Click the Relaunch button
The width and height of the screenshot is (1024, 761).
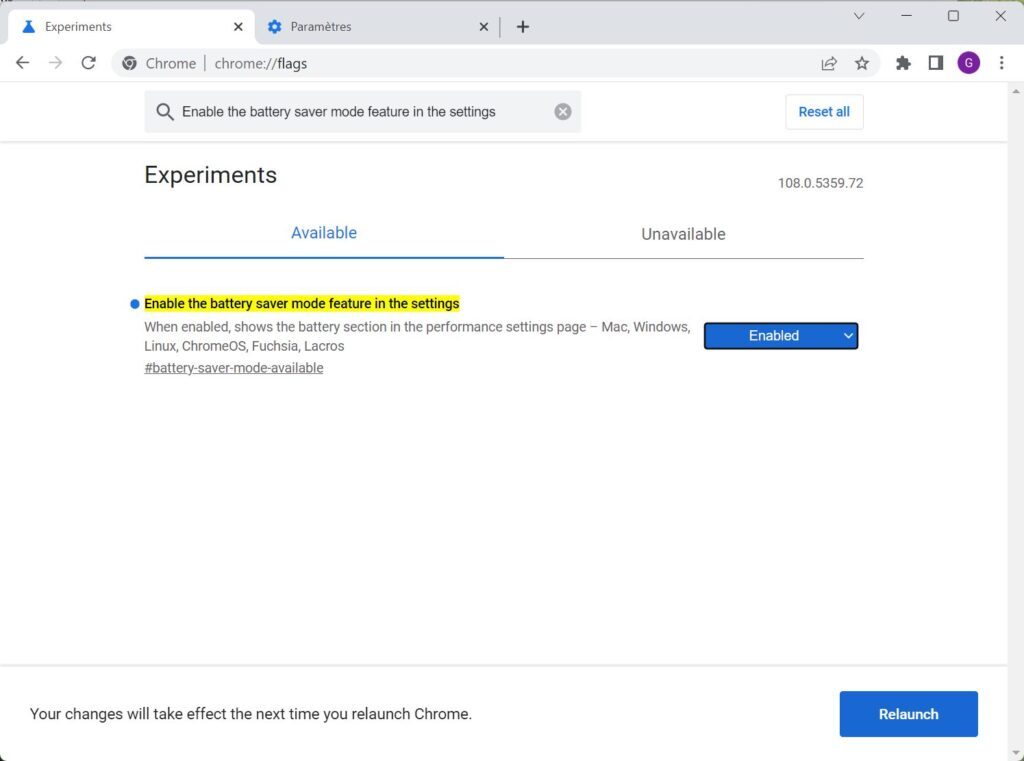[x=908, y=714]
